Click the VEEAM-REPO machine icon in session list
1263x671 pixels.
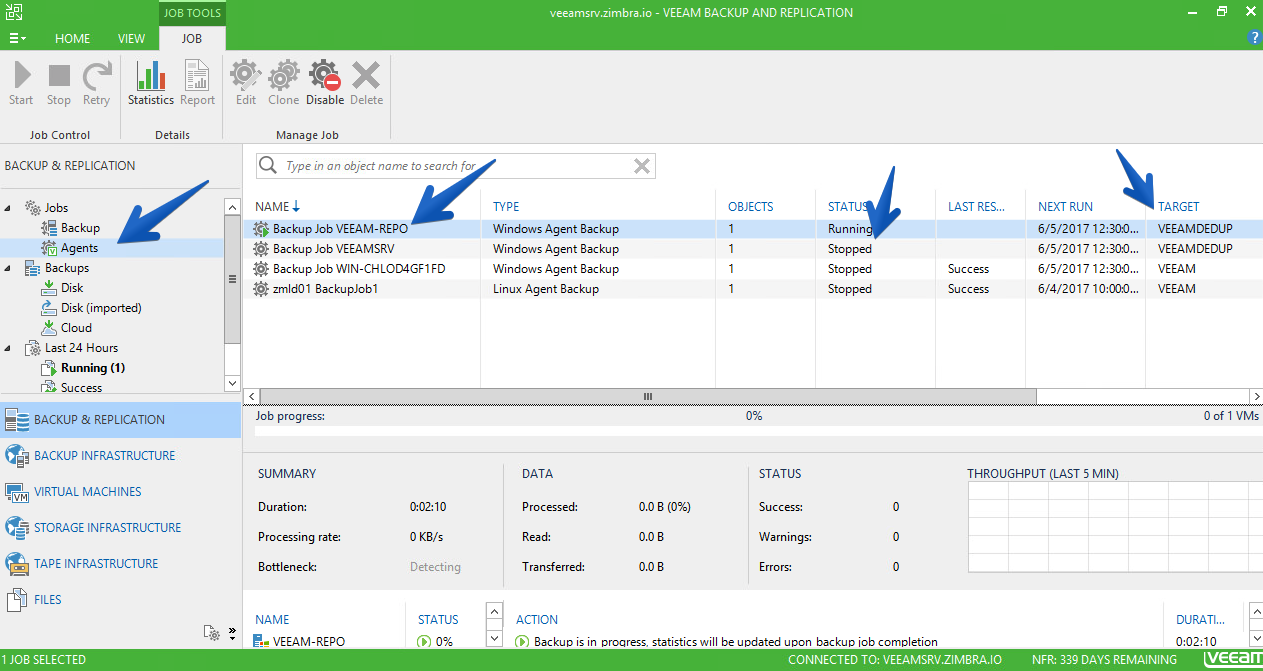click(x=262, y=641)
